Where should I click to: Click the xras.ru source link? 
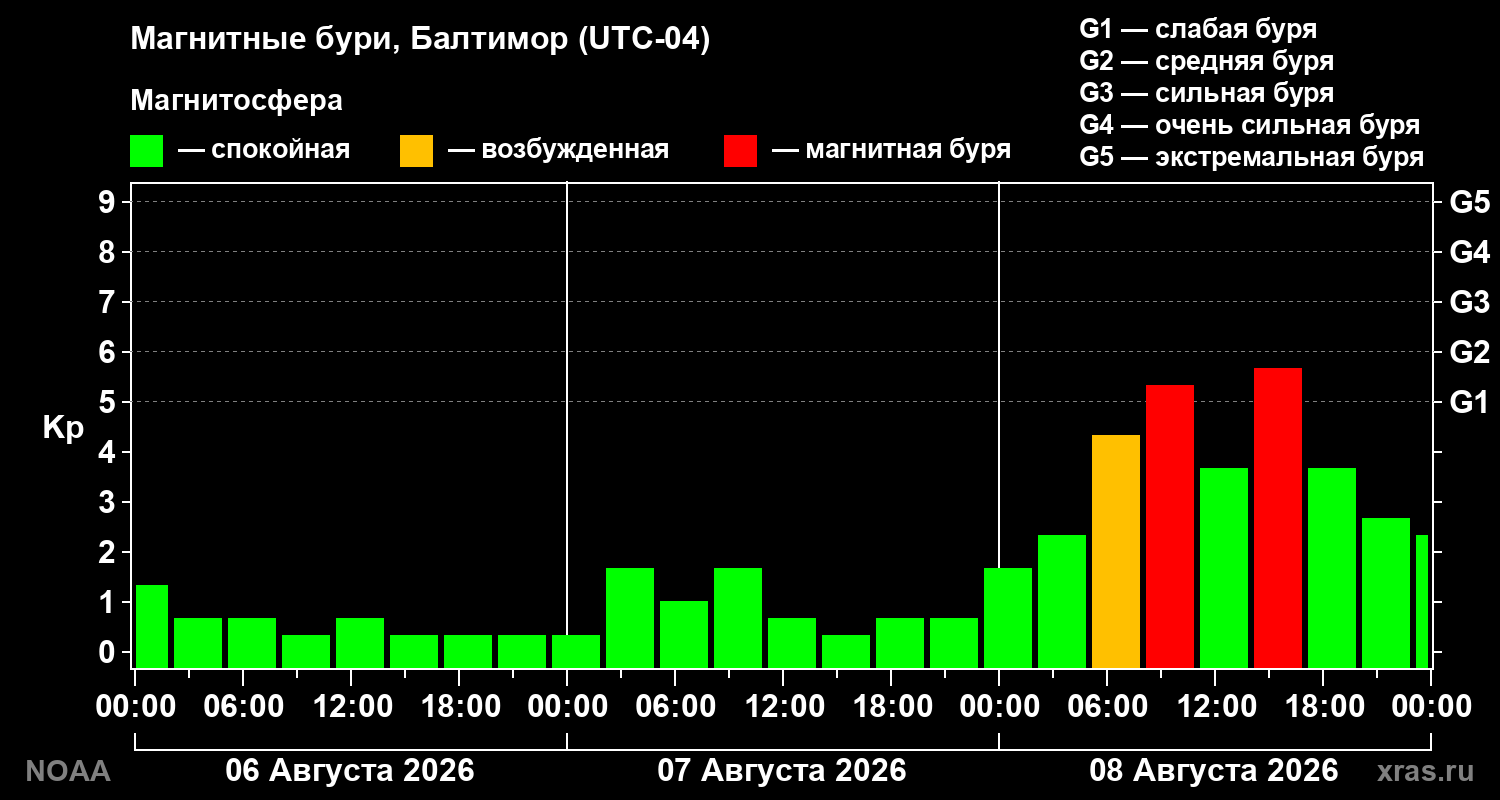(x=1425, y=771)
